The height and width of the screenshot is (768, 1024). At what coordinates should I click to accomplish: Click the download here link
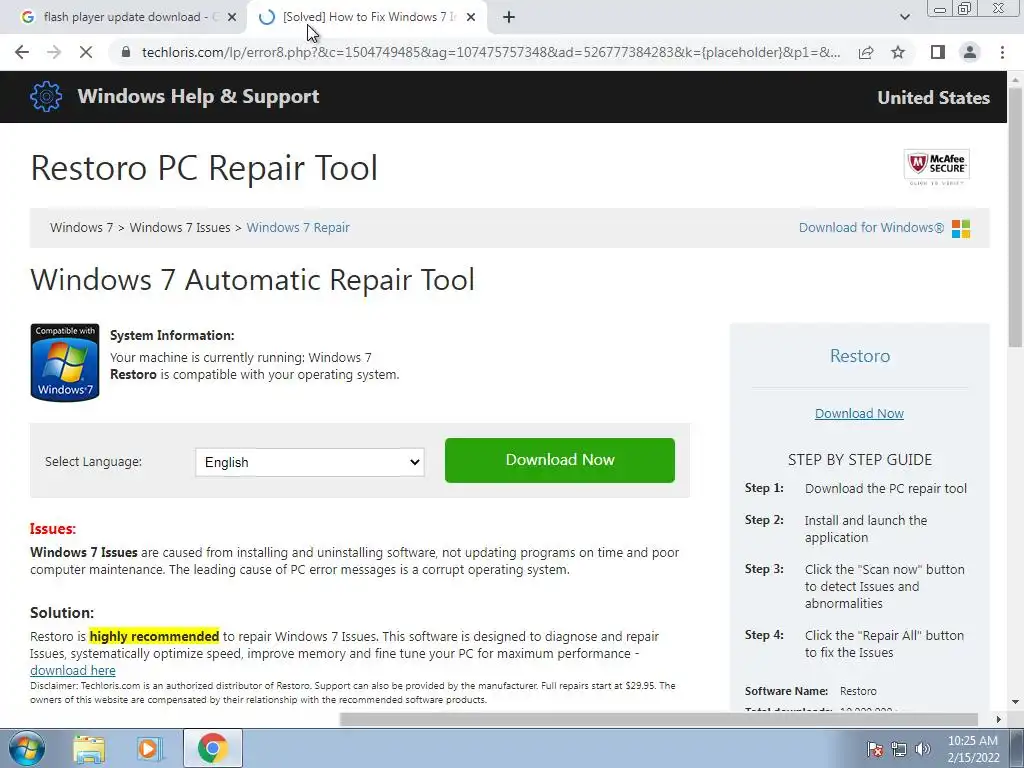click(x=72, y=671)
